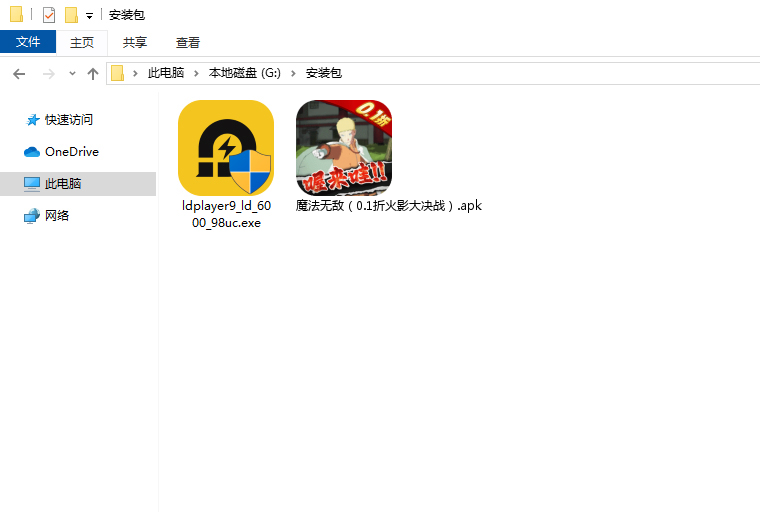
Task: Open the recent locations dropdown arrow
Action: point(72,74)
